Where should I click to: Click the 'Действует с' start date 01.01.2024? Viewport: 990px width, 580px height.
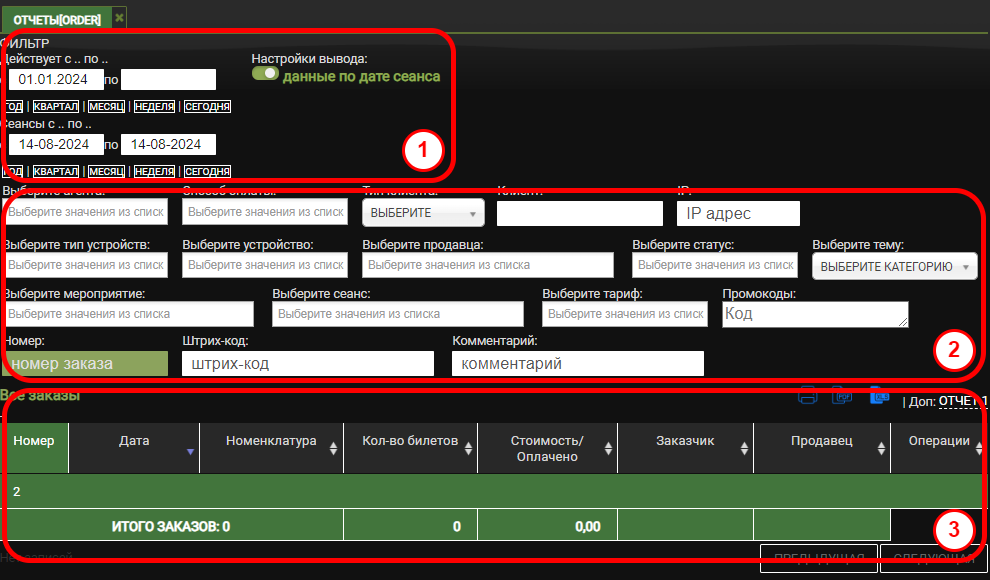pyautogui.click(x=55, y=80)
